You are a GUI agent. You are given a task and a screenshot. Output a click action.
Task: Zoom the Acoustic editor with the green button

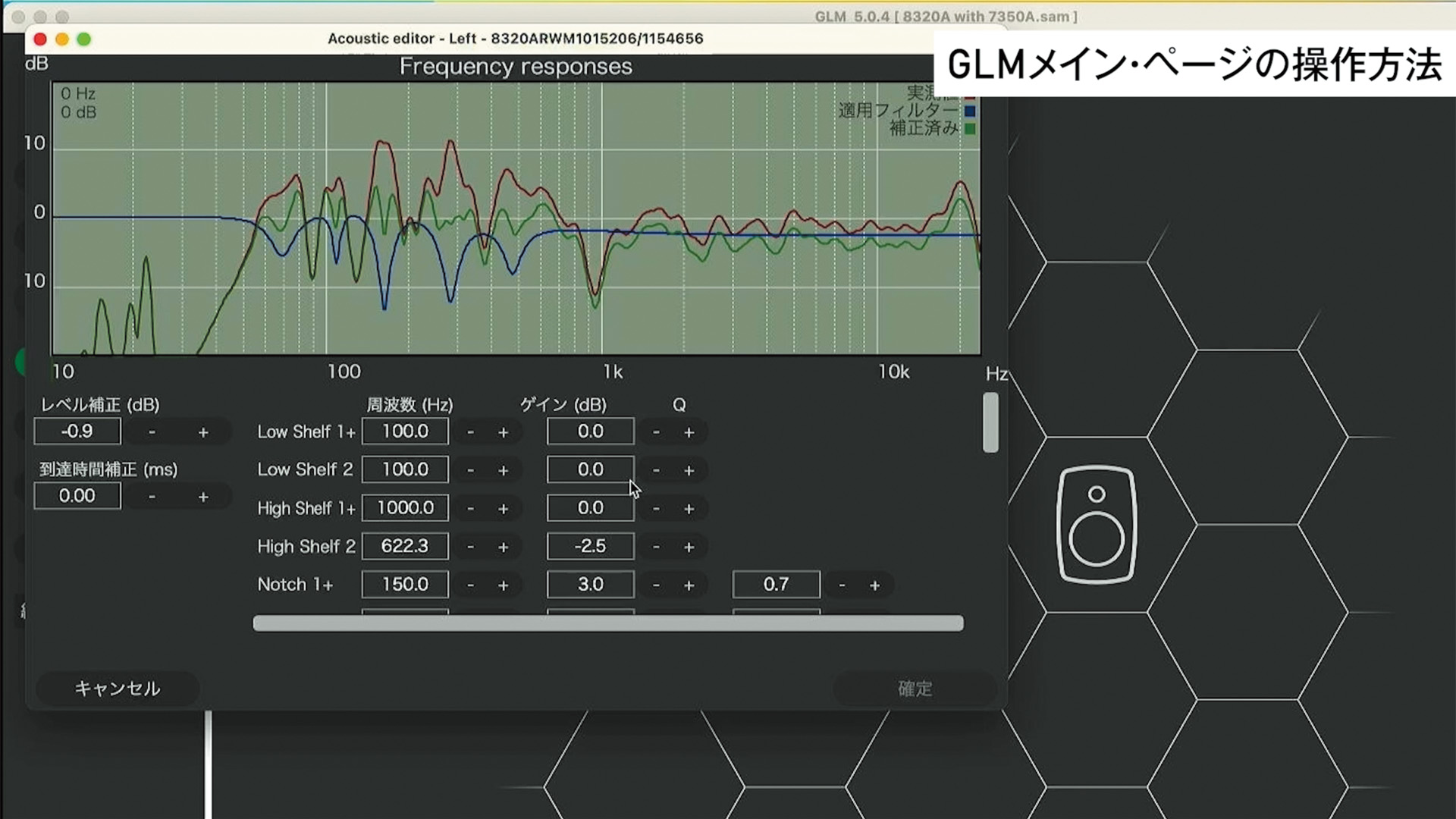pos(84,39)
